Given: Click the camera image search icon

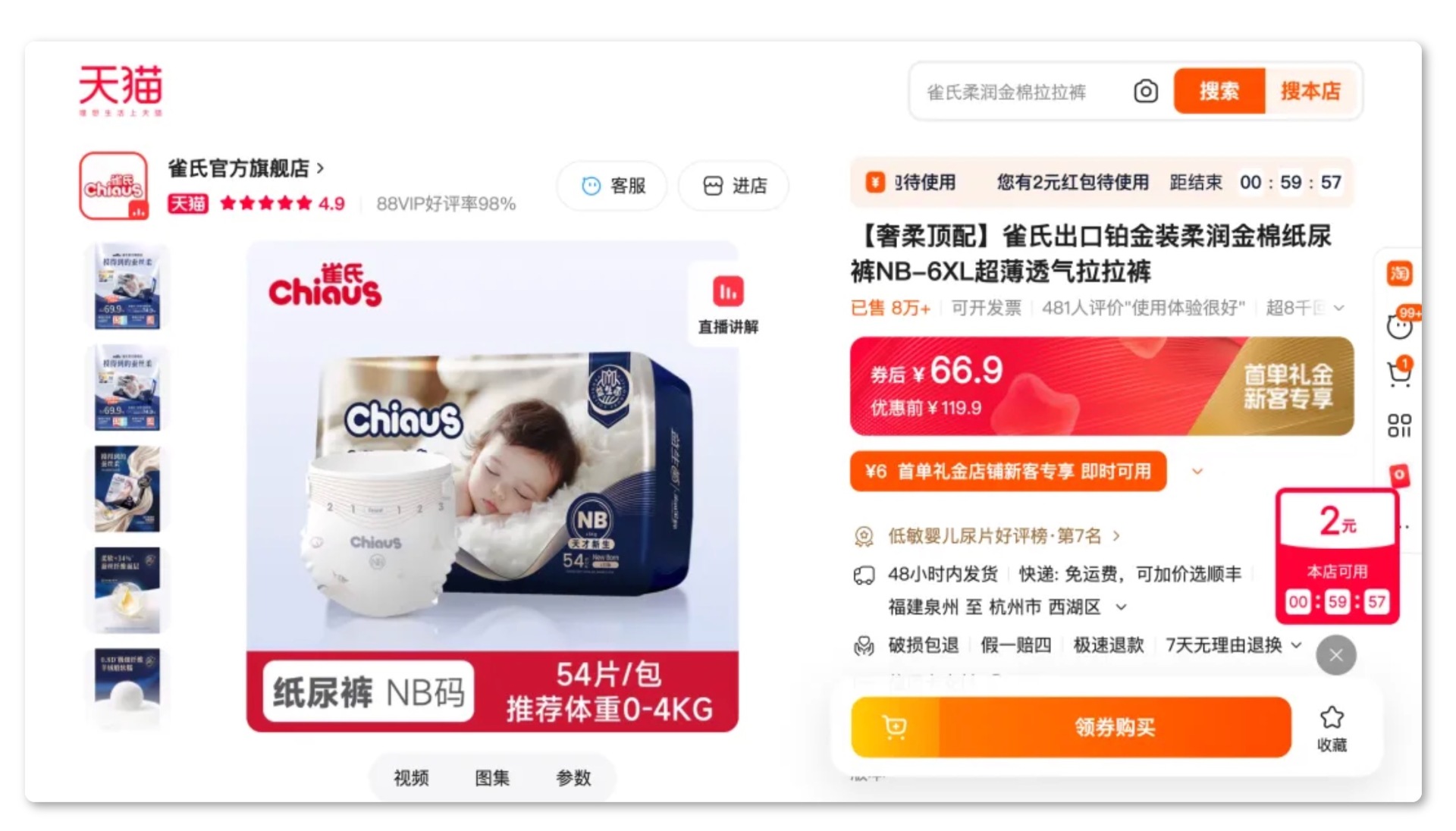Looking at the screenshot, I should coord(1145,92).
